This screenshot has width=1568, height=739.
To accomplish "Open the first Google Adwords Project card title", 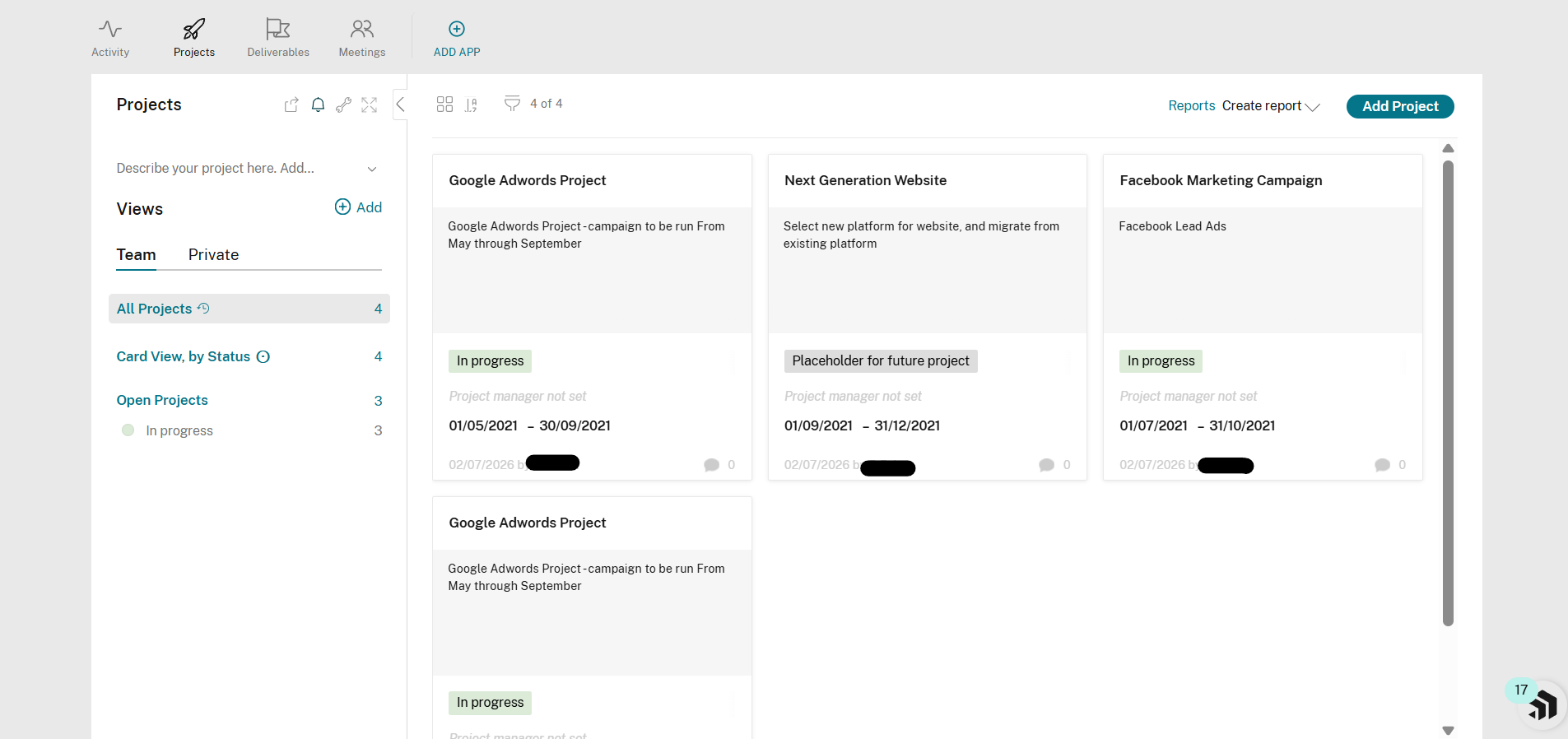I will [x=527, y=180].
